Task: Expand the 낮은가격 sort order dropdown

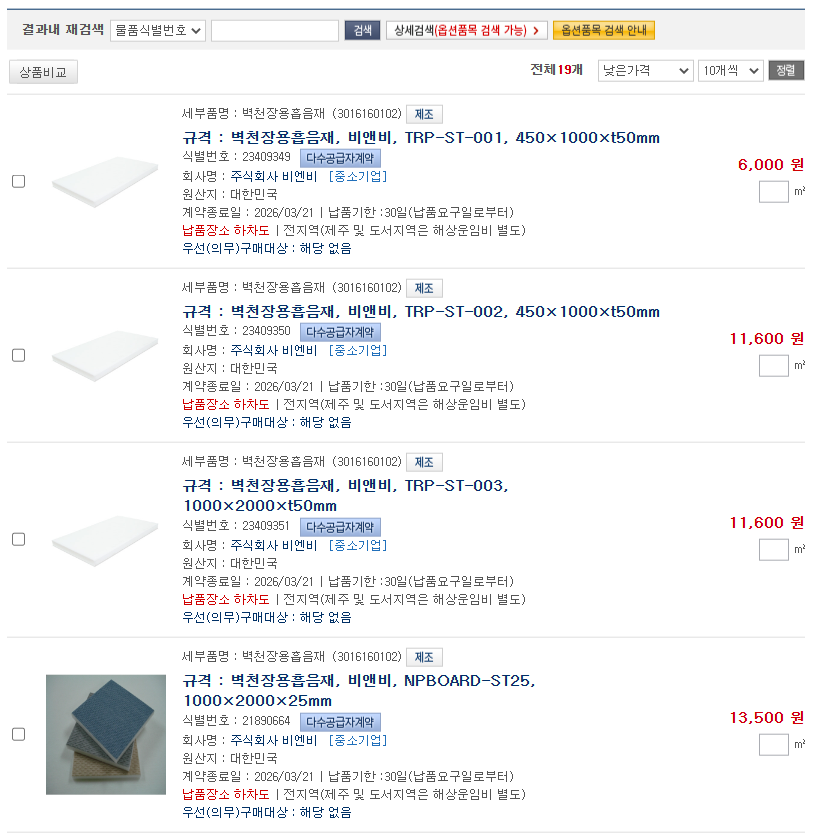Action: (x=645, y=71)
